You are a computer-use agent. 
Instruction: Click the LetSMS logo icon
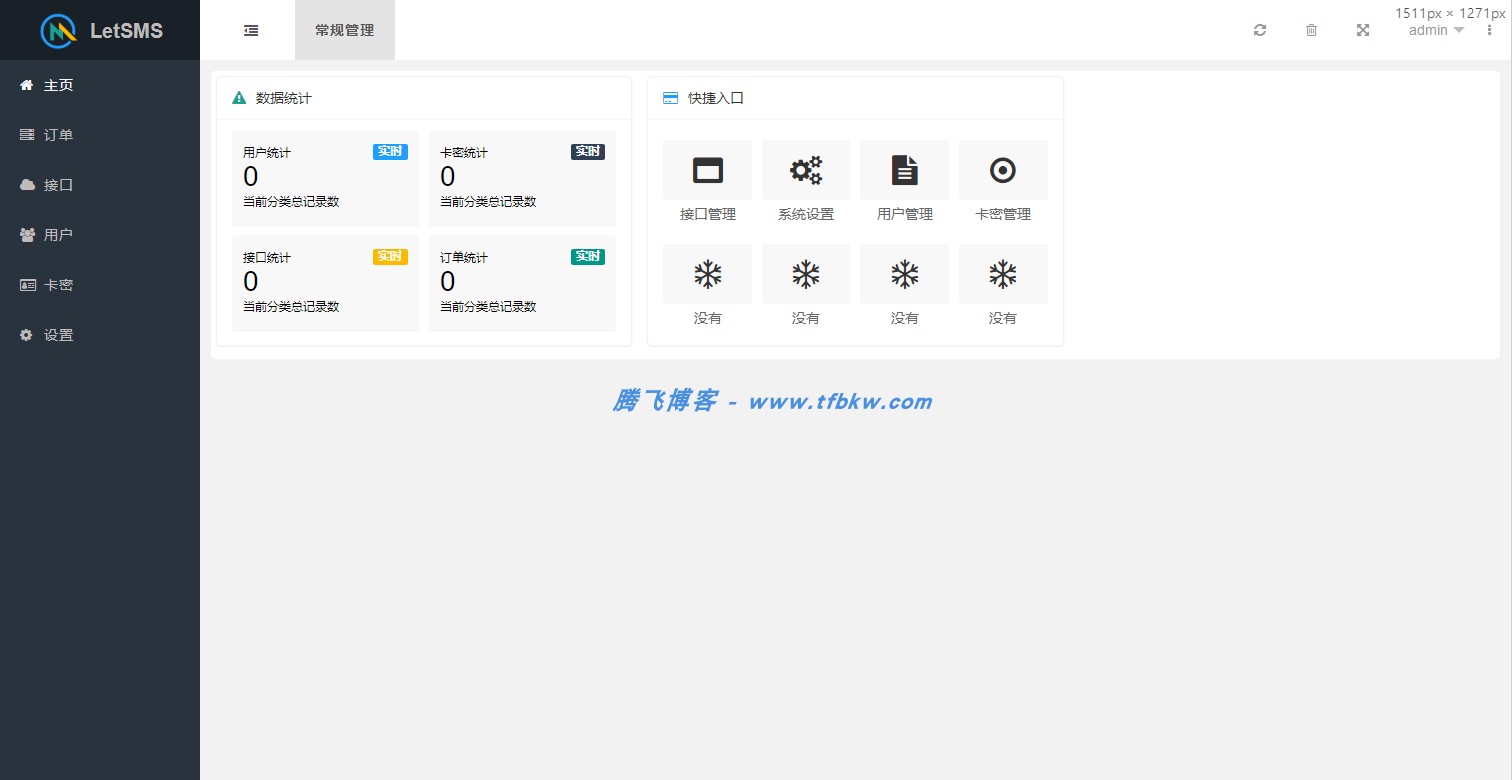[58, 31]
